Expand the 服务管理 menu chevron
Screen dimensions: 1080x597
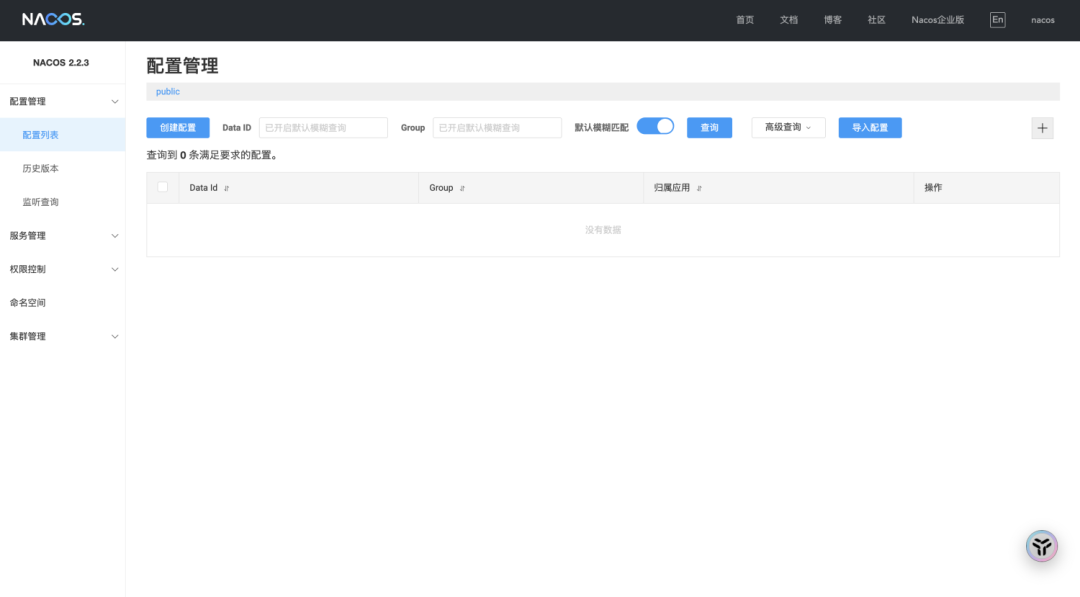(x=115, y=236)
